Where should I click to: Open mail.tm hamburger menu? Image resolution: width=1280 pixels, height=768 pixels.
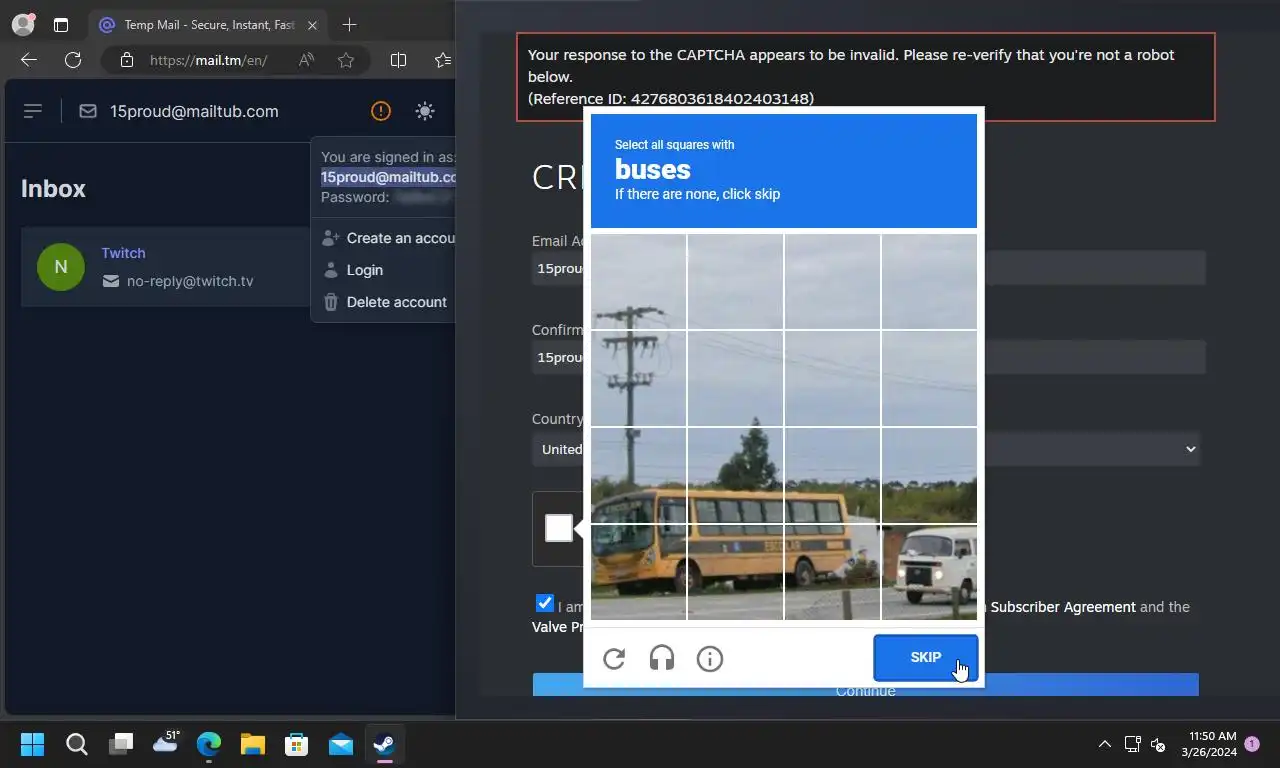pyautogui.click(x=33, y=111)
